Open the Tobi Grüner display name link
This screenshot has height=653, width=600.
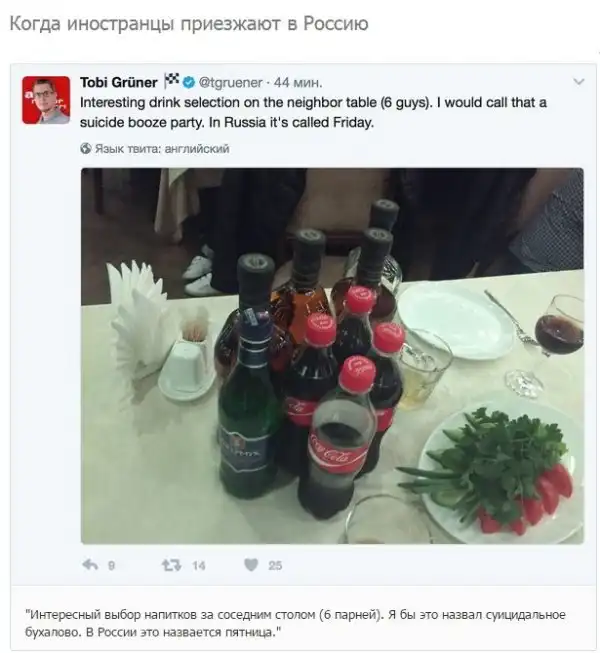(x=119, y=83)
